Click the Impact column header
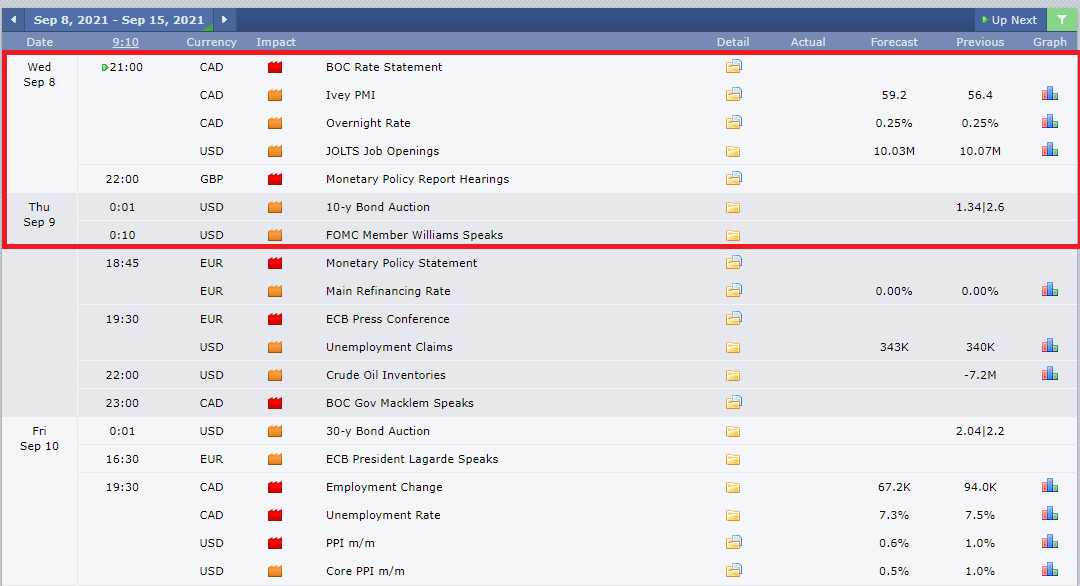Viewport: 1080px width, 586px height. (276, 42)
